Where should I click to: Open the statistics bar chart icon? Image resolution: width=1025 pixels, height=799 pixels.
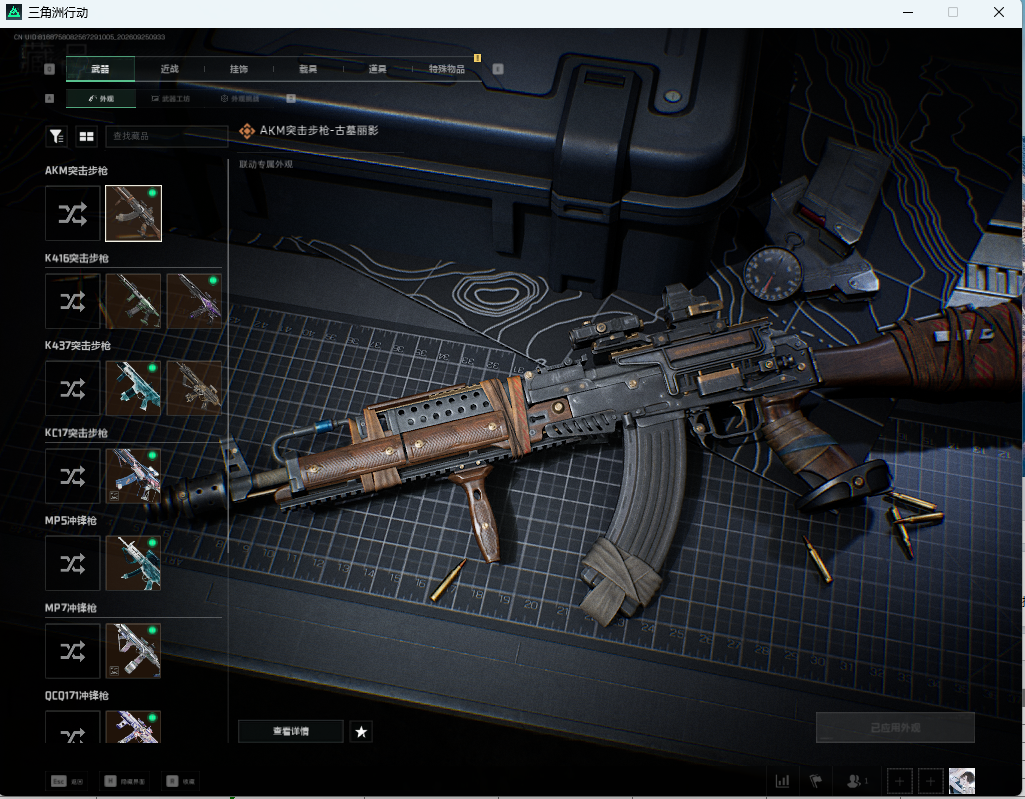pyautogui.click(x=782, y=781)
